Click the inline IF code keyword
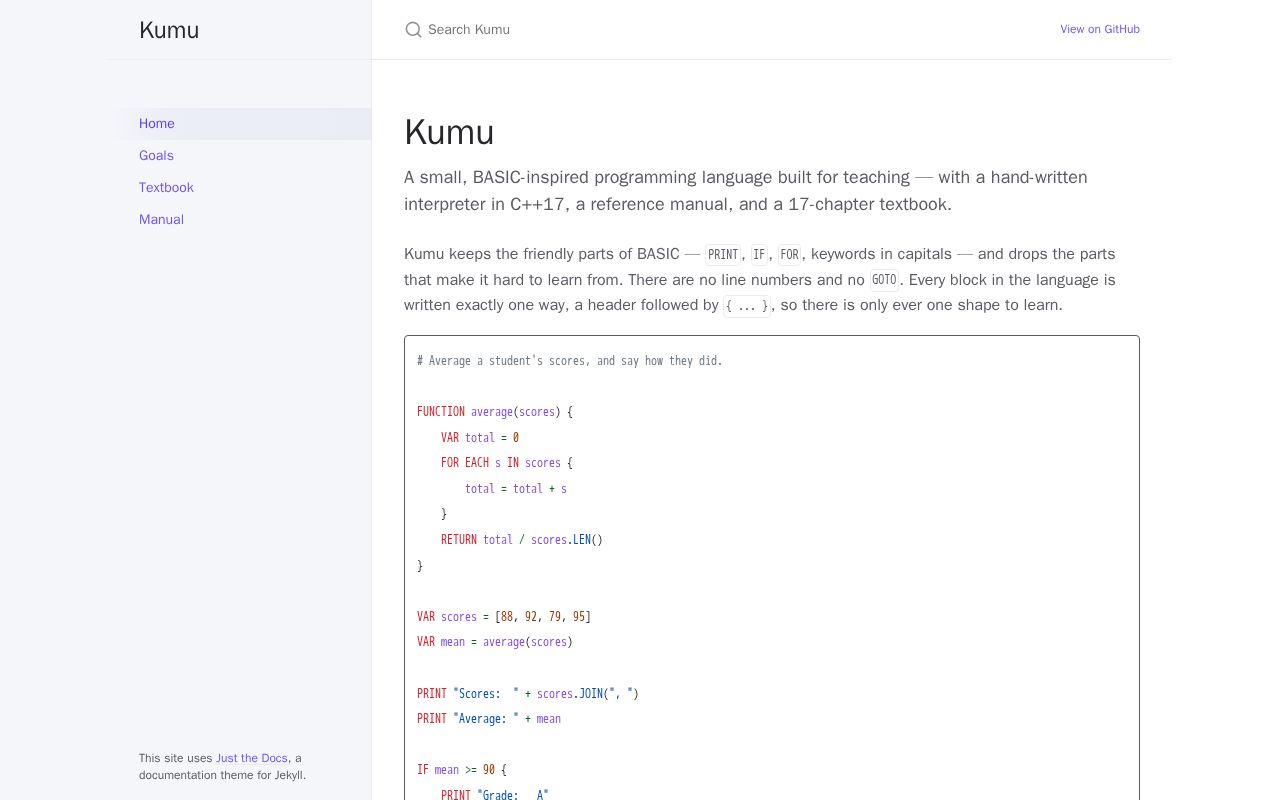The height and width of the screenshot is (800, 1280). (759, 255)
